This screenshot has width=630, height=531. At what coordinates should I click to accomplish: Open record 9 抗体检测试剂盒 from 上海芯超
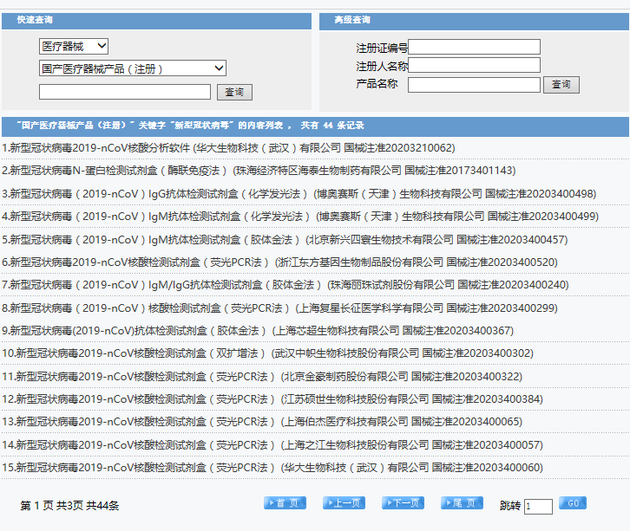257,330
